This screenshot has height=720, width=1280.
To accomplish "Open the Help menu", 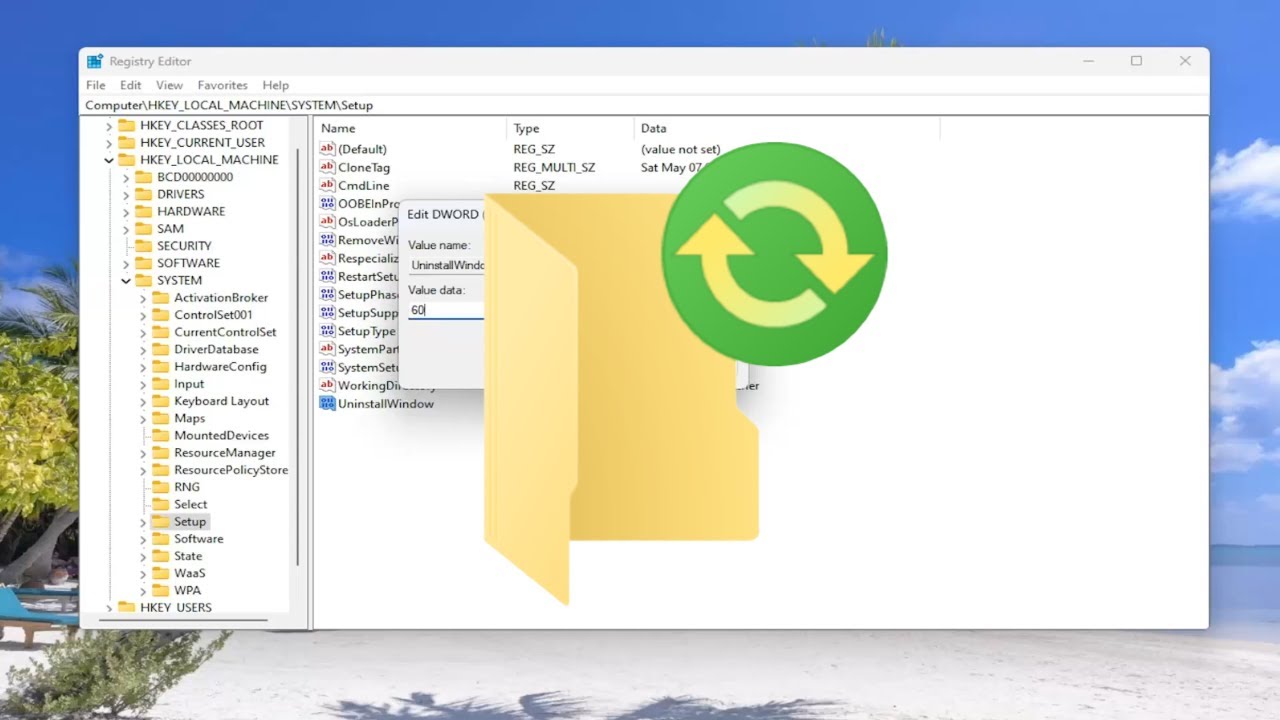I will coord(275,85).
